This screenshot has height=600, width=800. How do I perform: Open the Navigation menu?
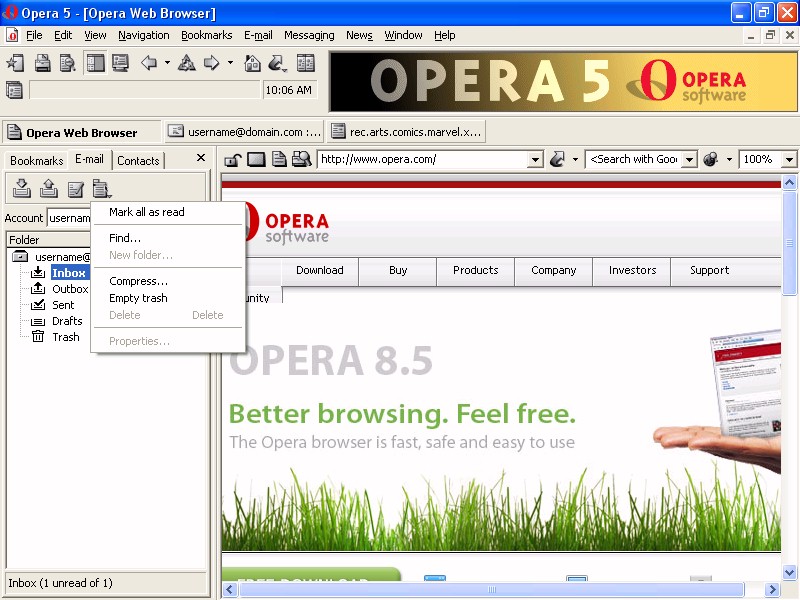click(x=144, y=35)
